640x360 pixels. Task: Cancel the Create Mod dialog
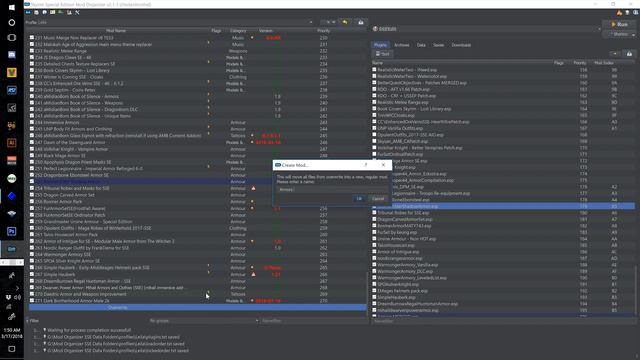(x=378, y=199)
